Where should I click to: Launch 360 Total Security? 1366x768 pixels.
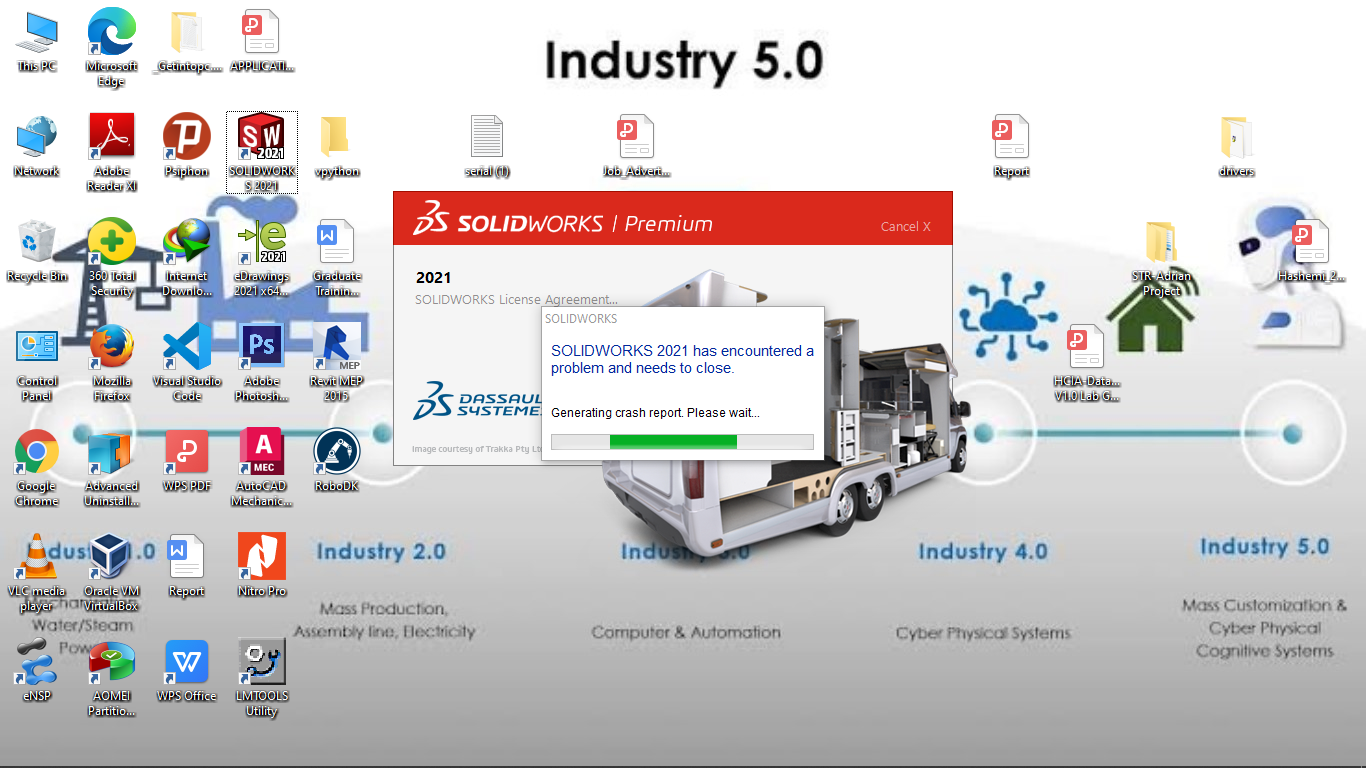[x=111, y=257]
